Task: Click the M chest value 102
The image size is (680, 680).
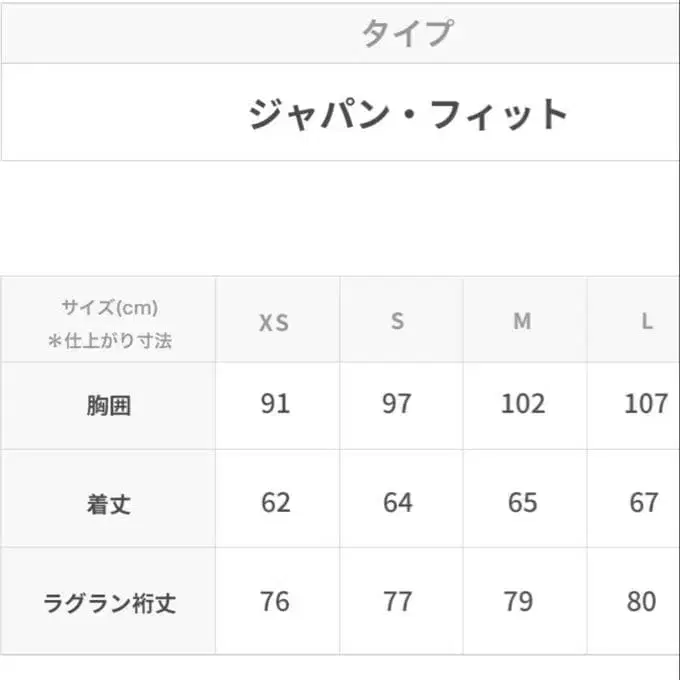Action: (523, 404)
